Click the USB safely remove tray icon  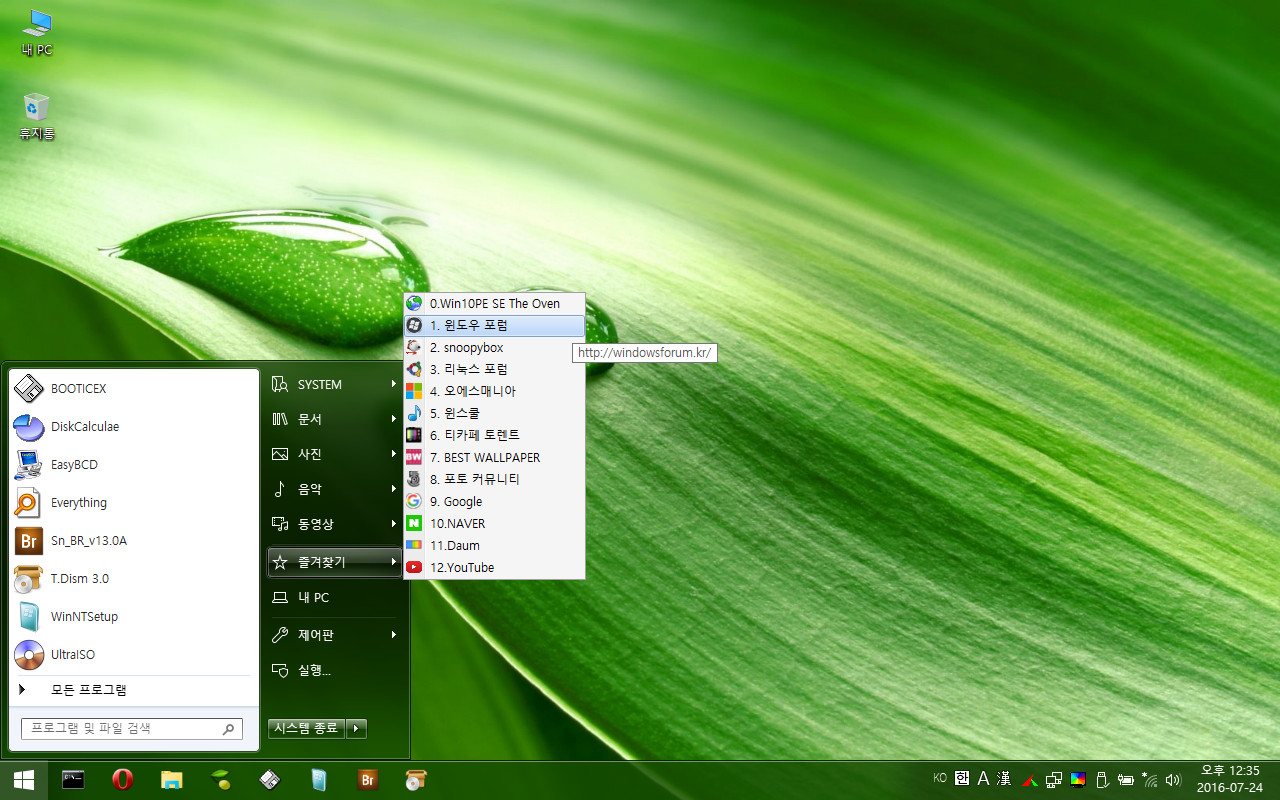click(1102, 780)
